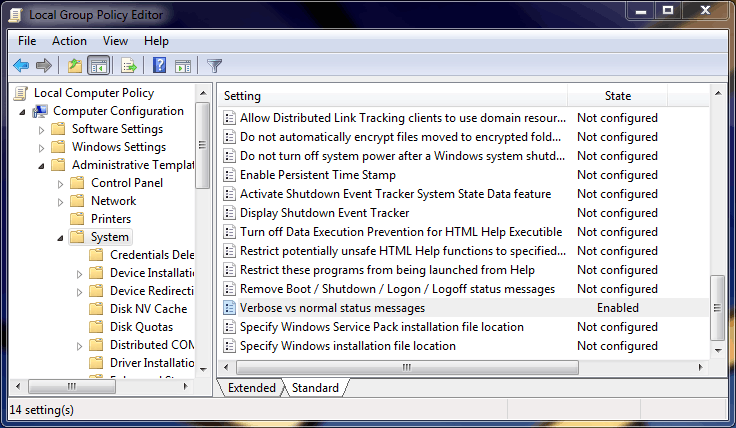Switch to the Extended tab
Screen dimensions: 736x428
[250, 388]
